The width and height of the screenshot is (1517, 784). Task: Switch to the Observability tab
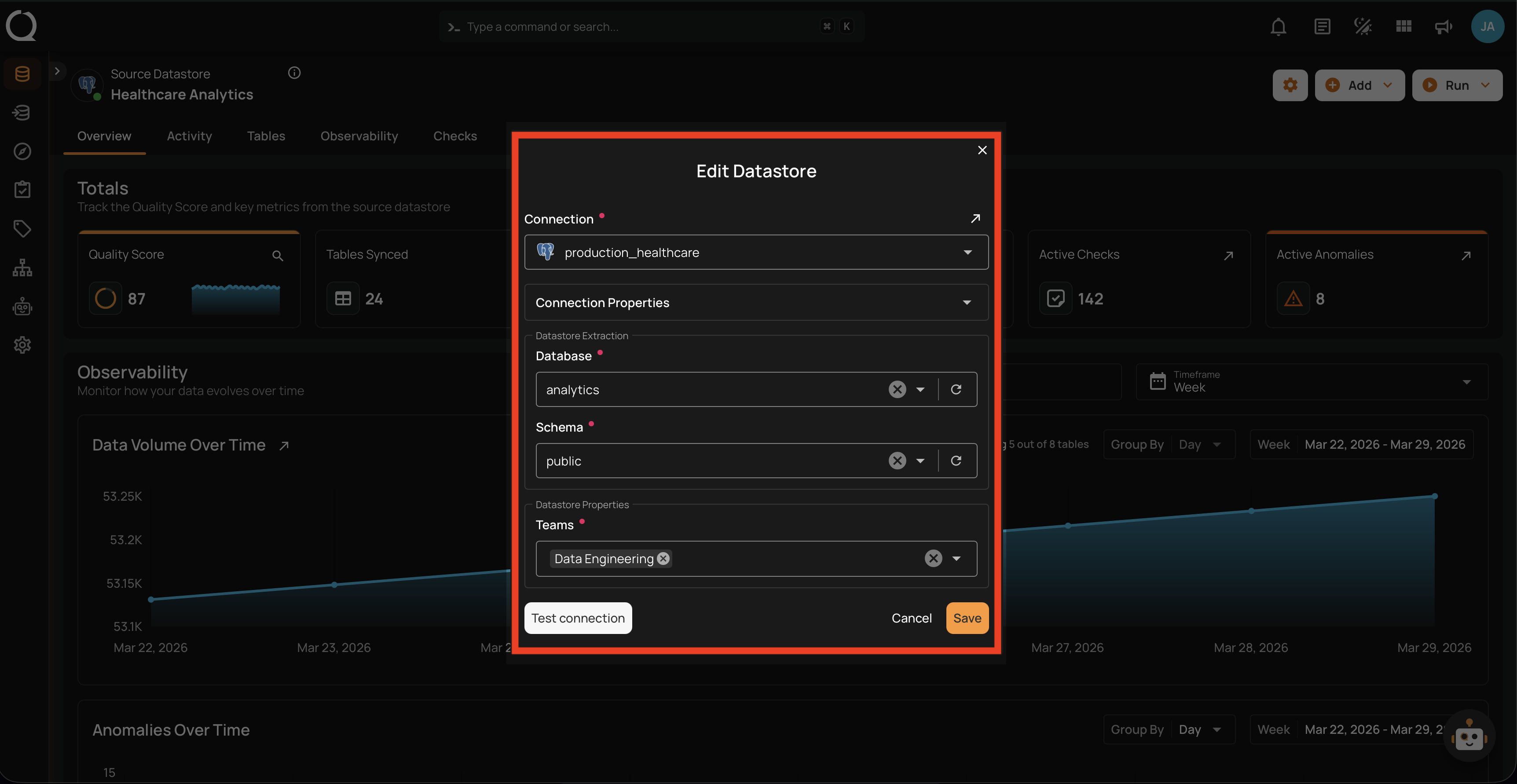click(359, 136)
